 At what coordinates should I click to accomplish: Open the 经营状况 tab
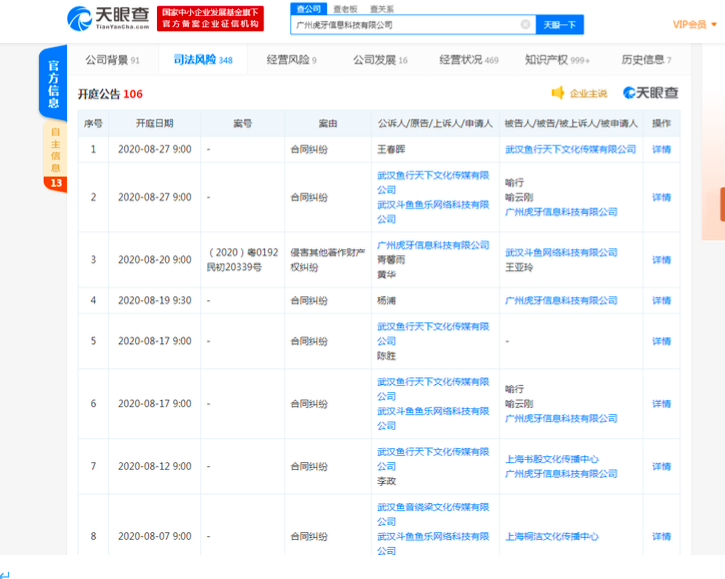click(x=469, y=60)
